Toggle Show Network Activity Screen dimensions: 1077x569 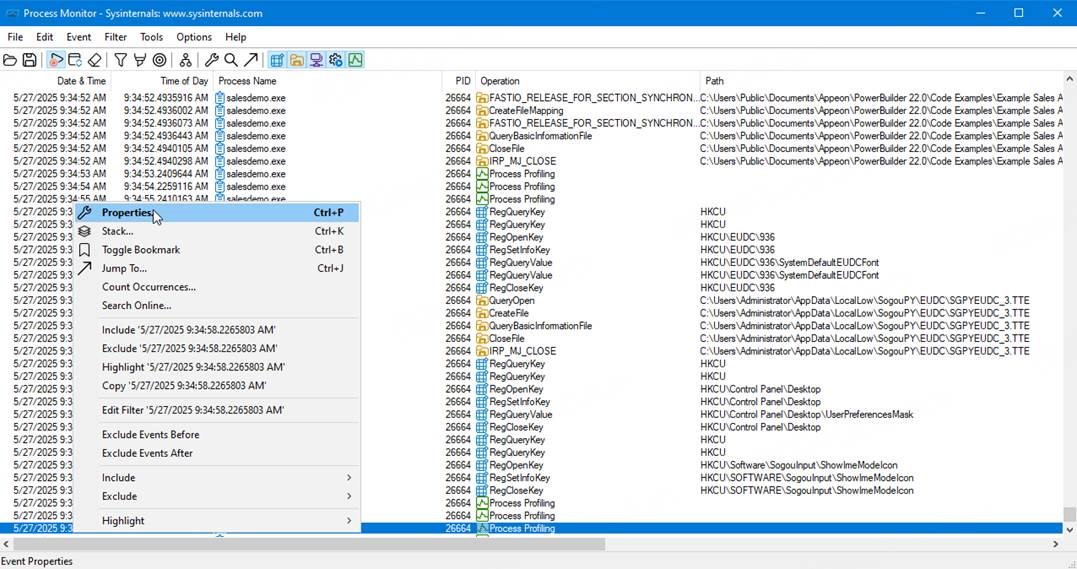click(316, 60)
